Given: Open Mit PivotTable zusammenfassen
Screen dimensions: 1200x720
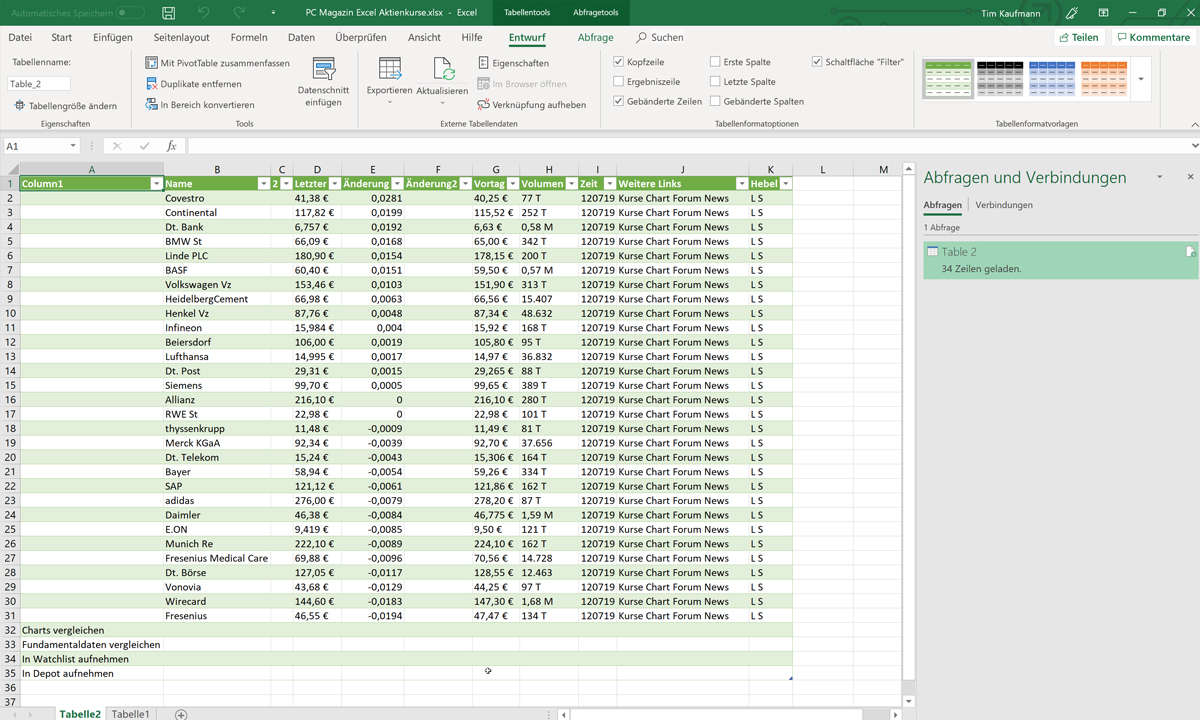Looking at the screenshot, I should pyautogui.click(x=217, y=63).
